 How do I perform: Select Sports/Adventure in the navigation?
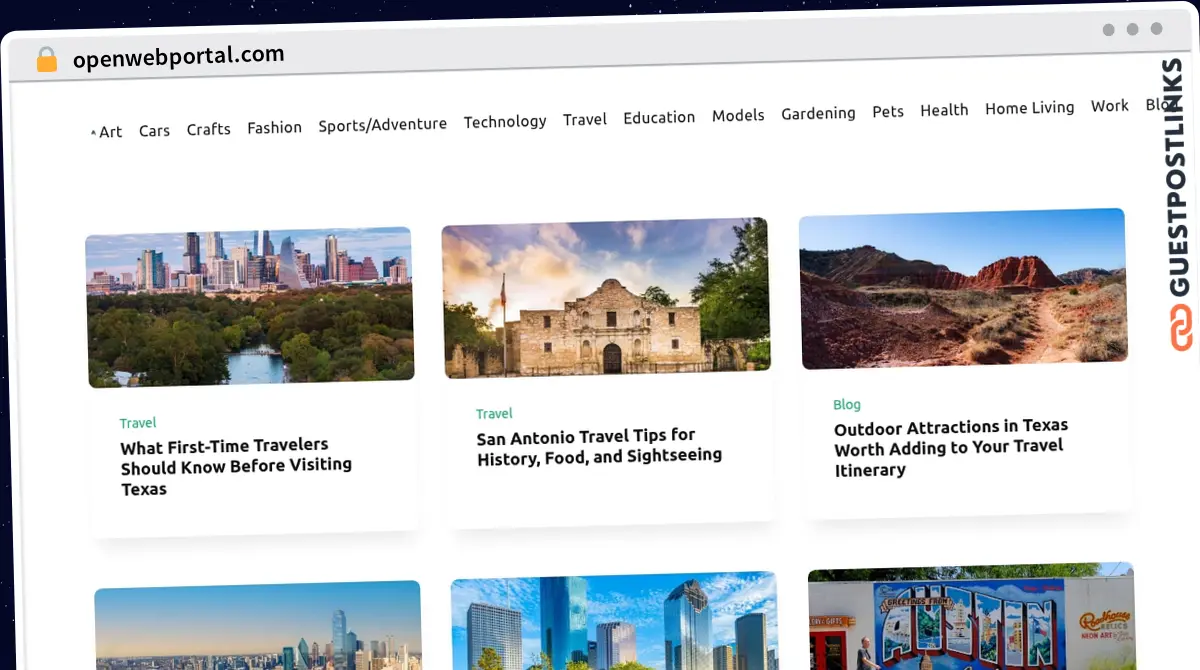point(383,125)
